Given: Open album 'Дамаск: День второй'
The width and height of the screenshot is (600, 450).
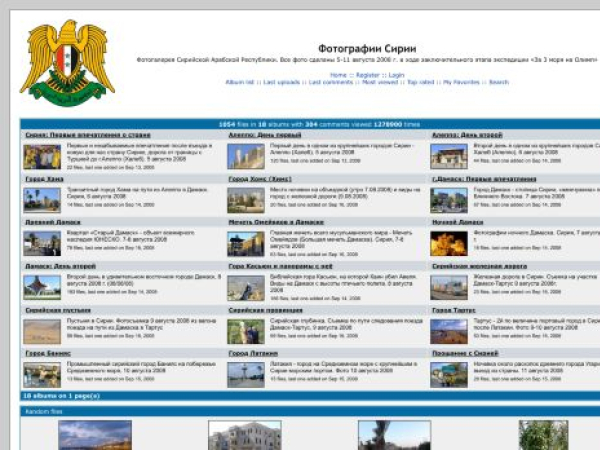Looking at the screenshot, I should (60, 266).
